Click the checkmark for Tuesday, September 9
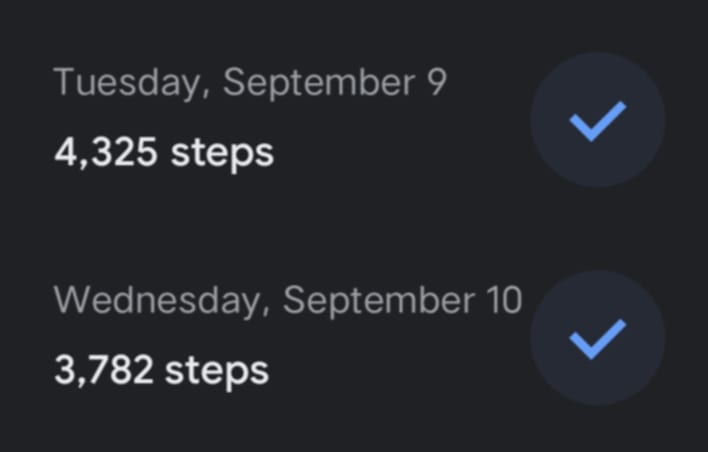Viewport: 708px width, 452px height. [x=597, y=120]
